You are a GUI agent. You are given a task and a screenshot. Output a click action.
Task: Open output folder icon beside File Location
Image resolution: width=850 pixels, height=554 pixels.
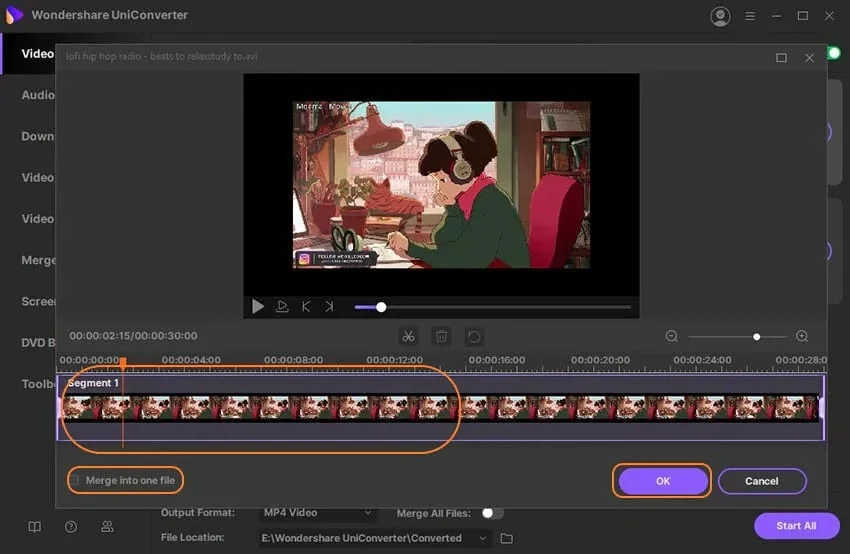click(x=506, y=538)
